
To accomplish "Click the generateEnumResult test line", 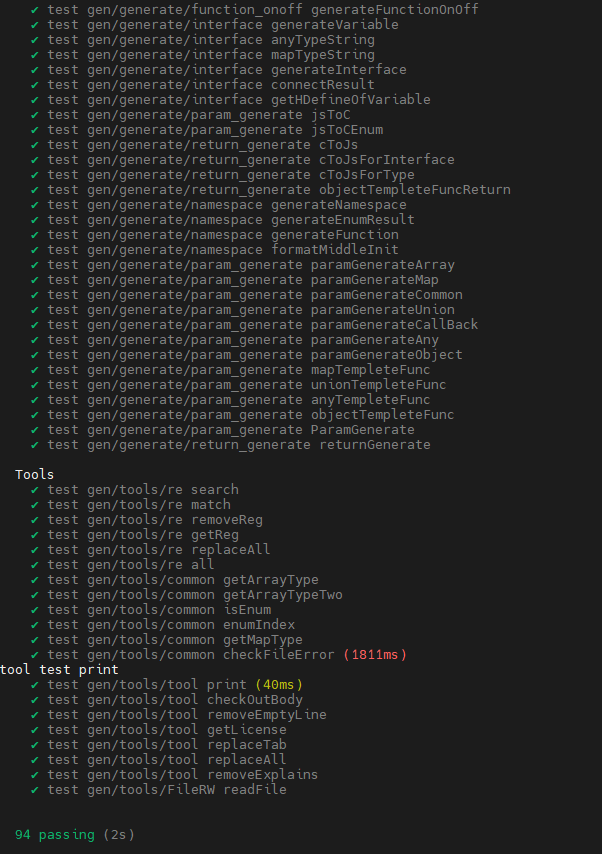I will click(x=230, y=219).
